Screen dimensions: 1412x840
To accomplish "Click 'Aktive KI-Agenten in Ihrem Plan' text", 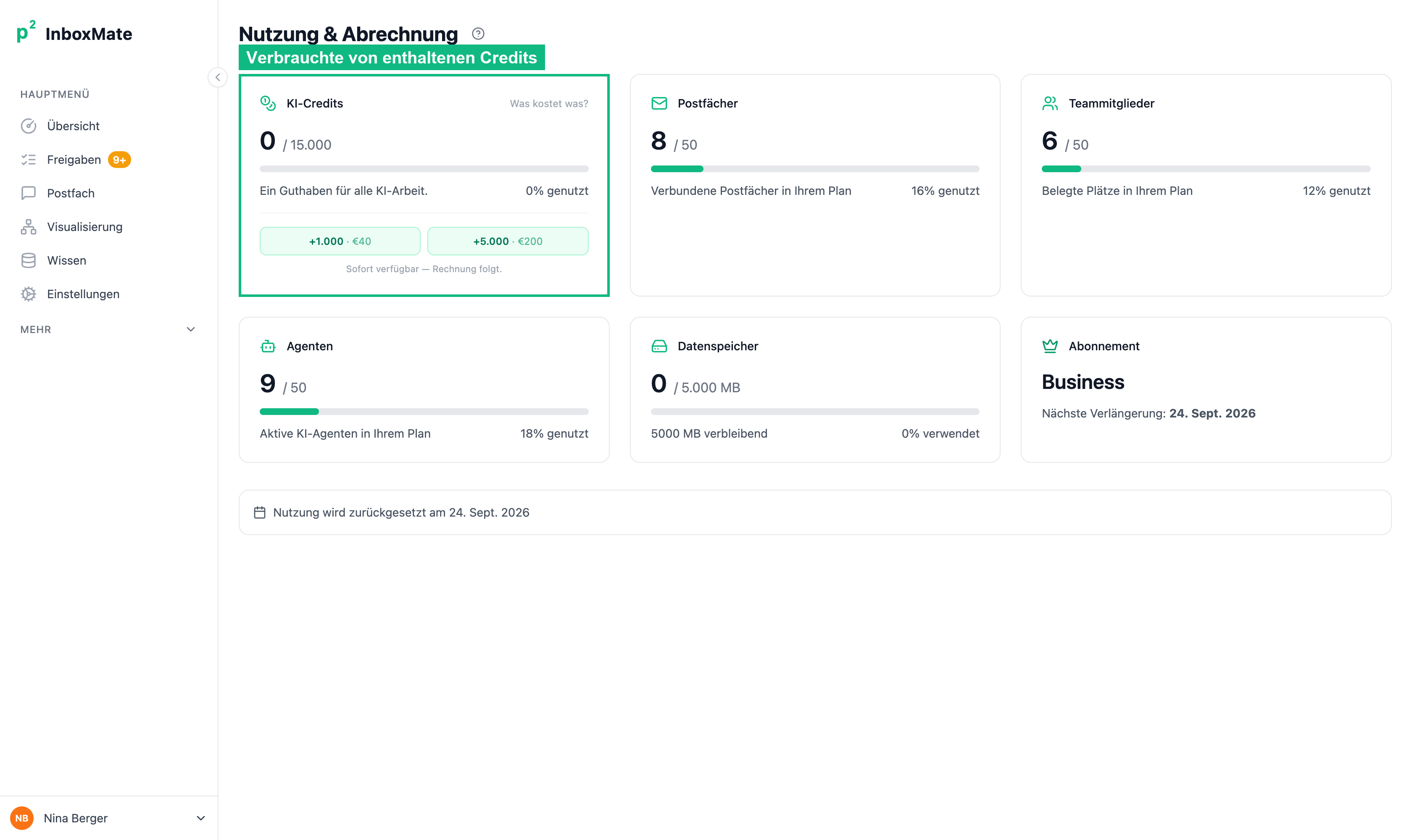I will point(345,433).
